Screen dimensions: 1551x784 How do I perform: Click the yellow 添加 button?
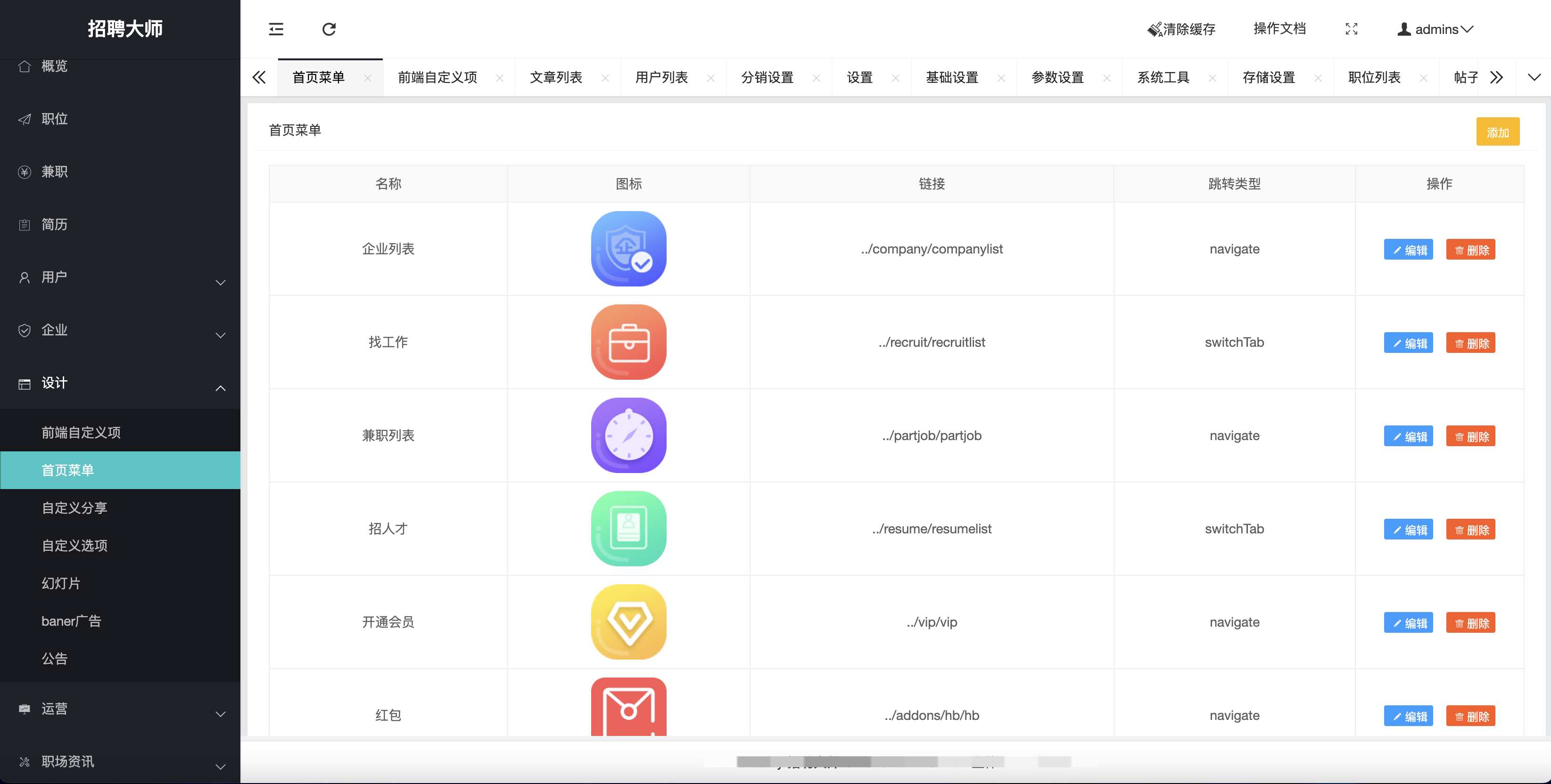[1497, 132]
